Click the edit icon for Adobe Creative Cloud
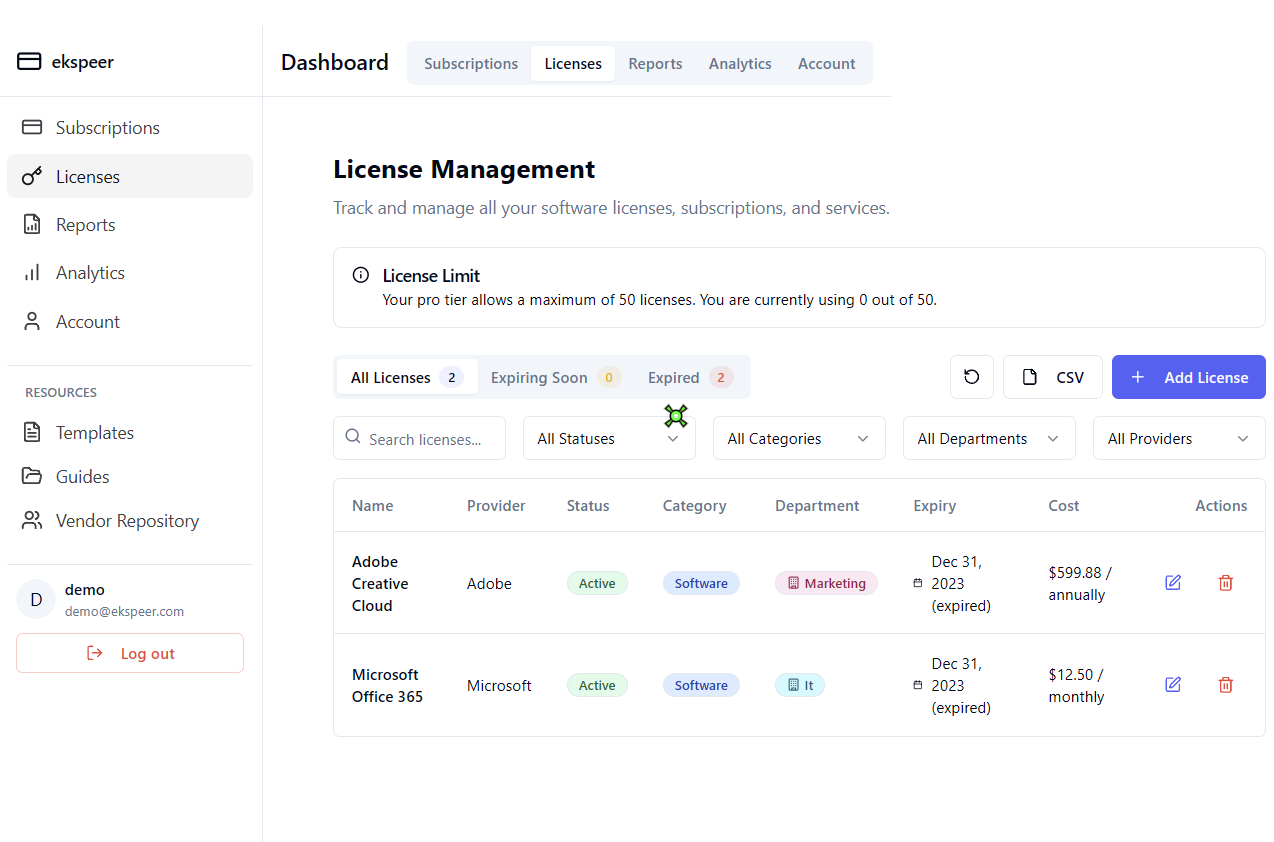 (1173, 583)
